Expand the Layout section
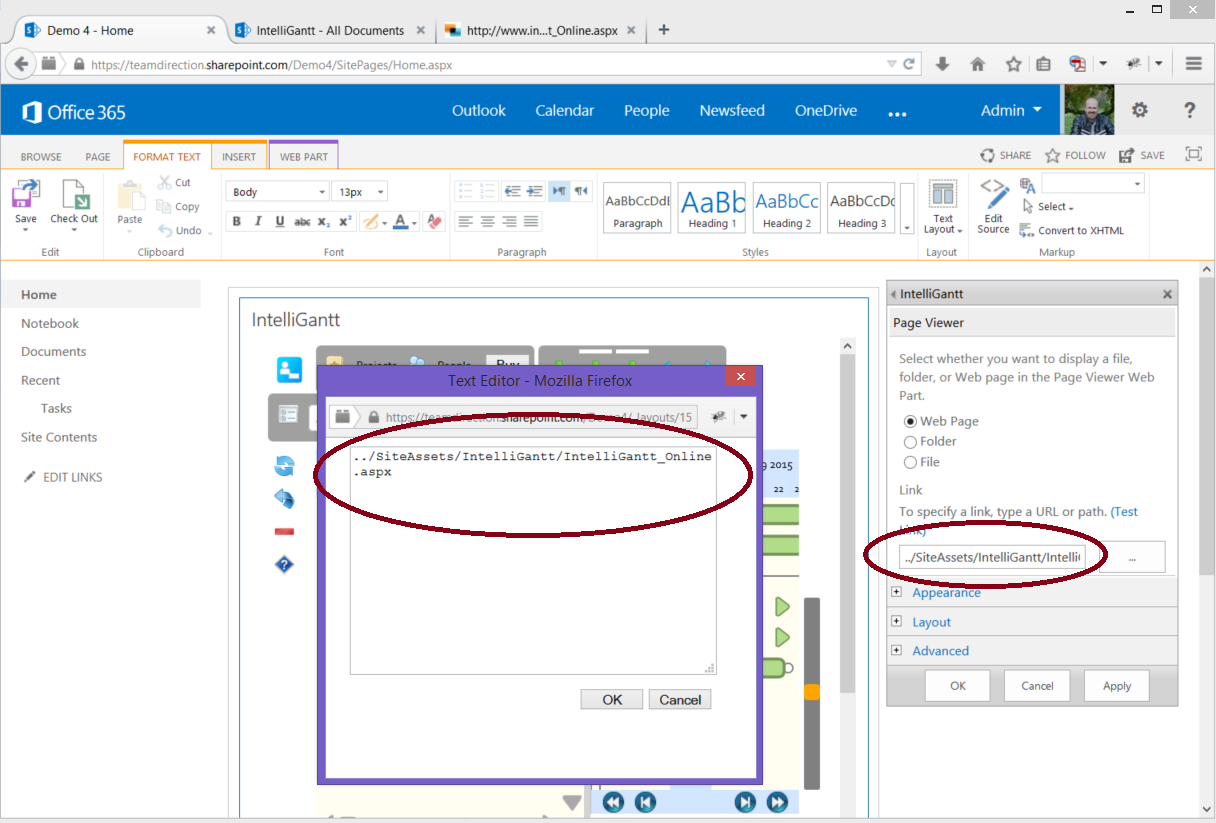 pos(896,621)
